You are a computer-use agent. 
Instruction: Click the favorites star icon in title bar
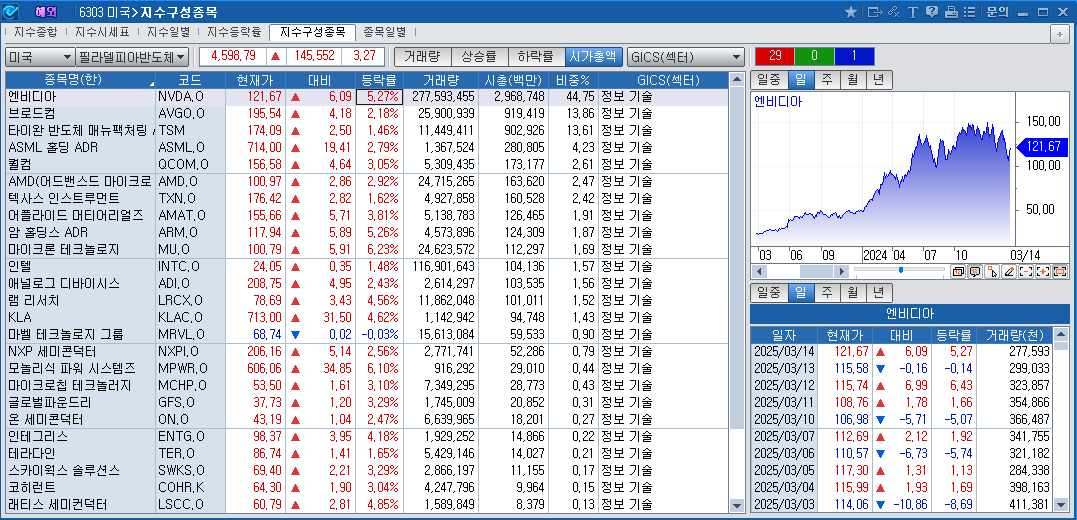tap(851, 12)
